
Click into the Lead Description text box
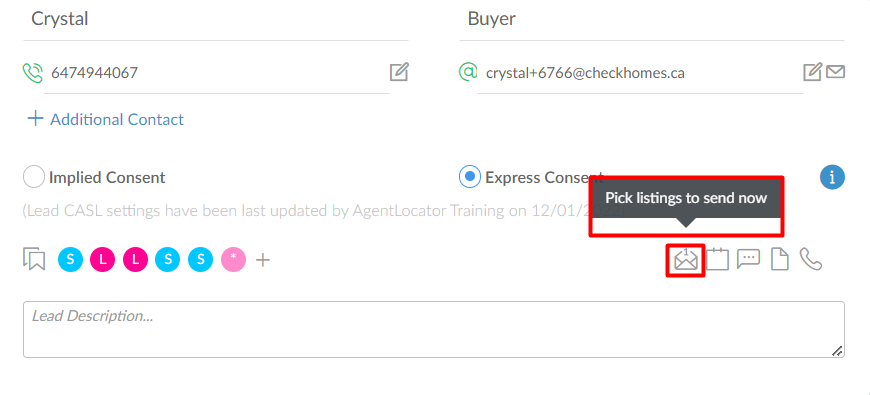[434, 330]
